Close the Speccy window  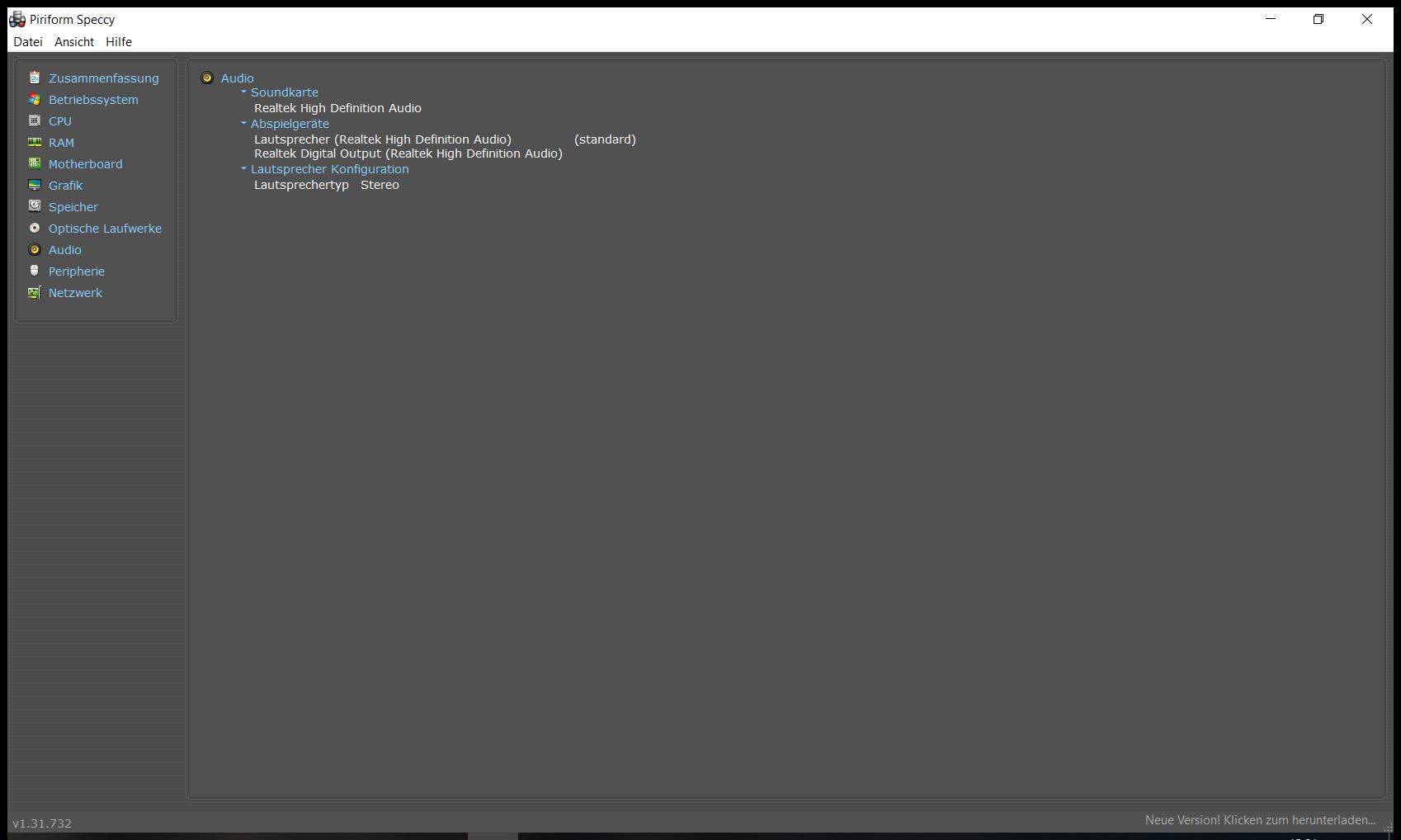click(1367, 19)
